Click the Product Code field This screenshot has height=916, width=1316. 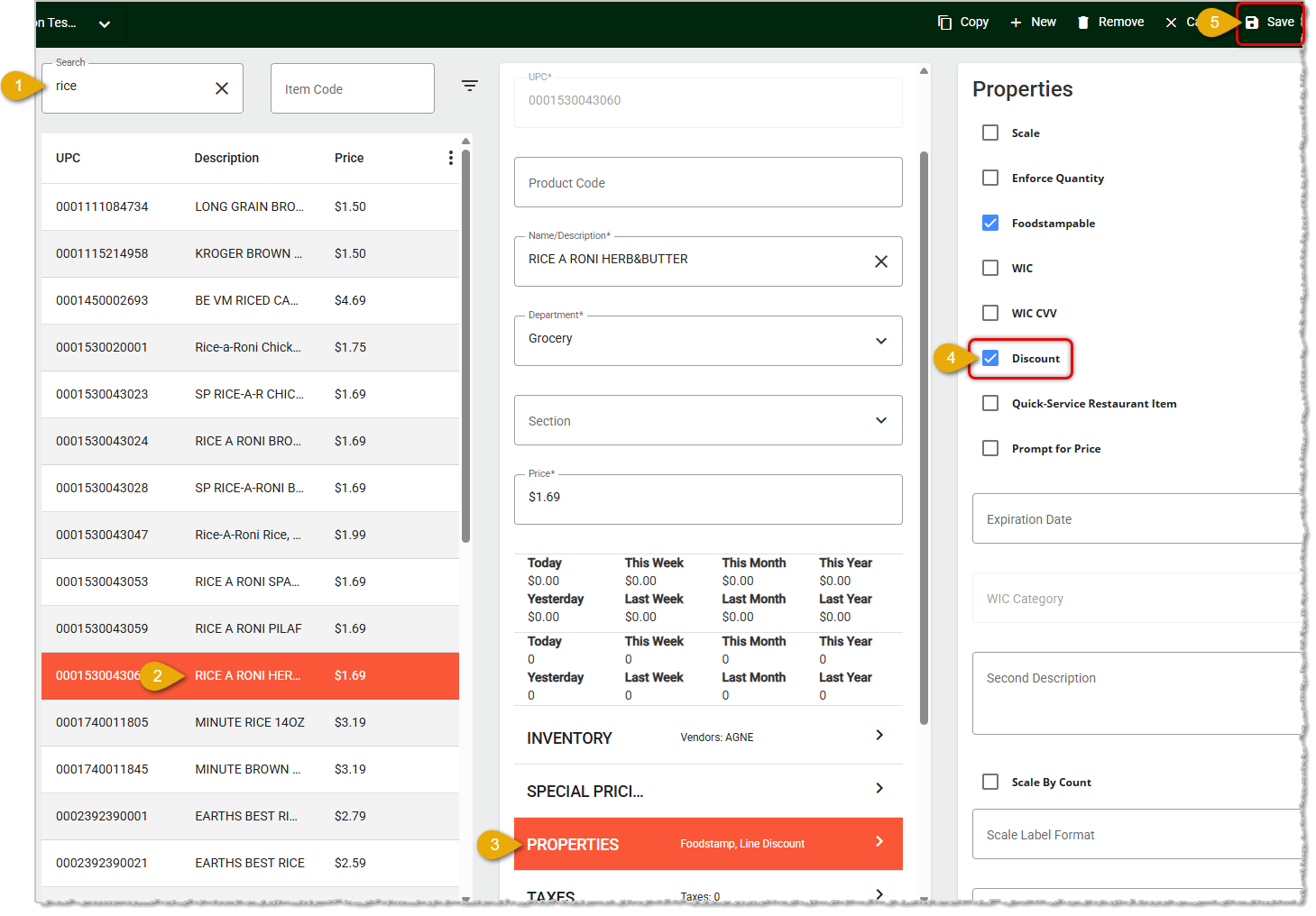coord(708,182)
